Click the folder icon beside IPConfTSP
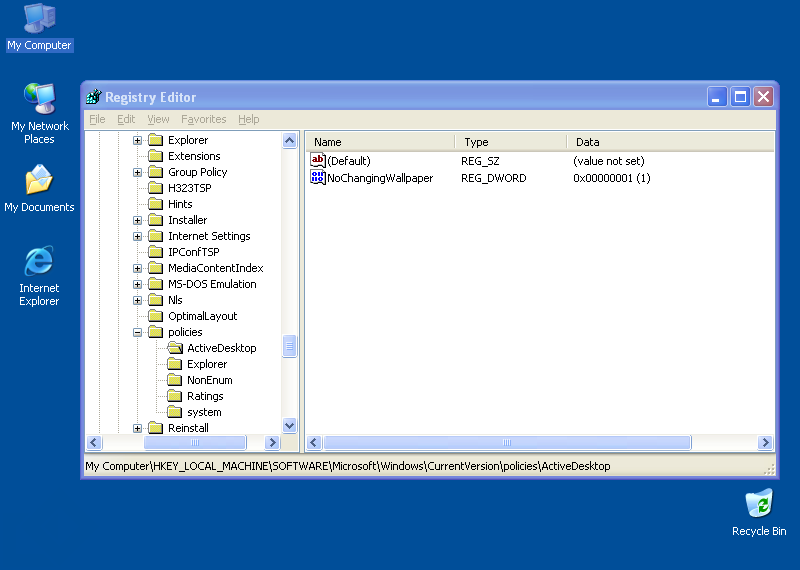800x570 pixels. (156, 252)
